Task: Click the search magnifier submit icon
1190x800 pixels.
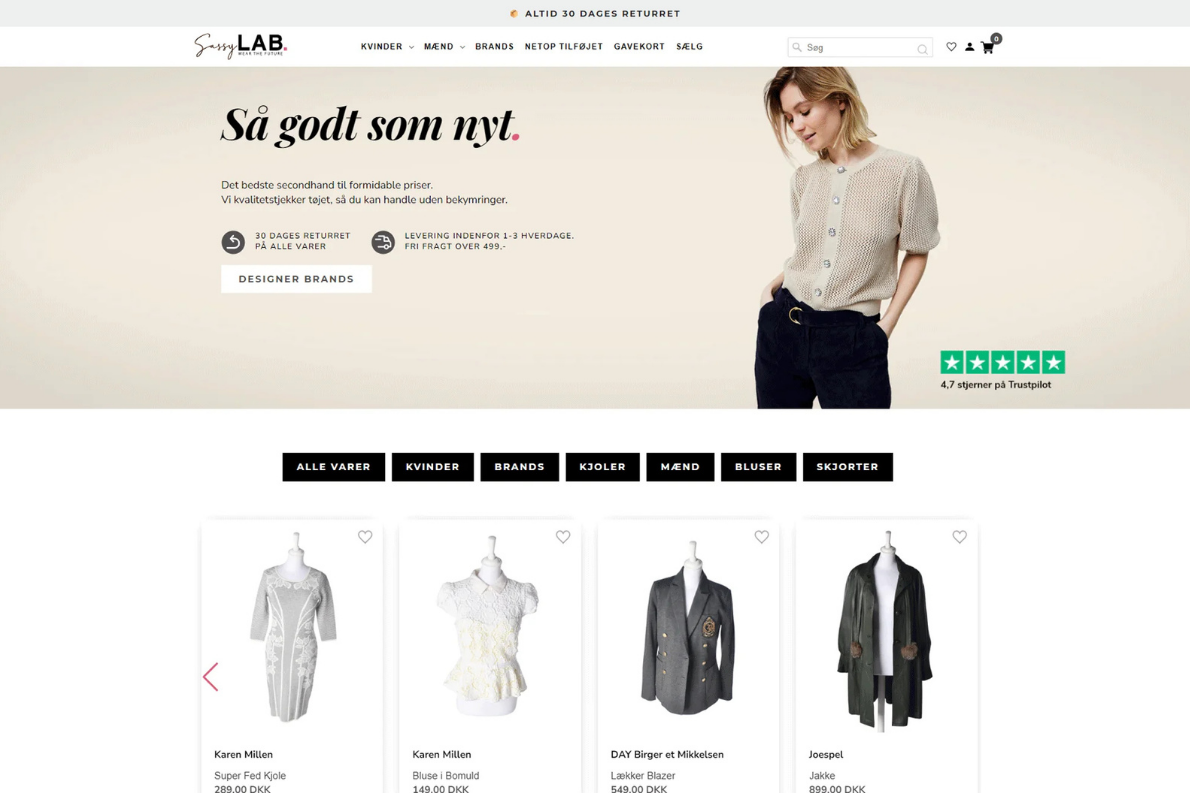Action: pyautogui.click(x=922, y=49)
